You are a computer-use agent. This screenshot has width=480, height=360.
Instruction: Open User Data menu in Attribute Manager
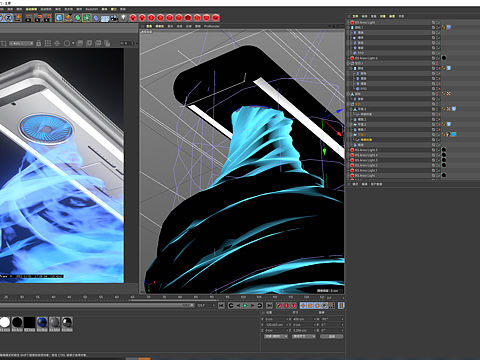[376, 184]
